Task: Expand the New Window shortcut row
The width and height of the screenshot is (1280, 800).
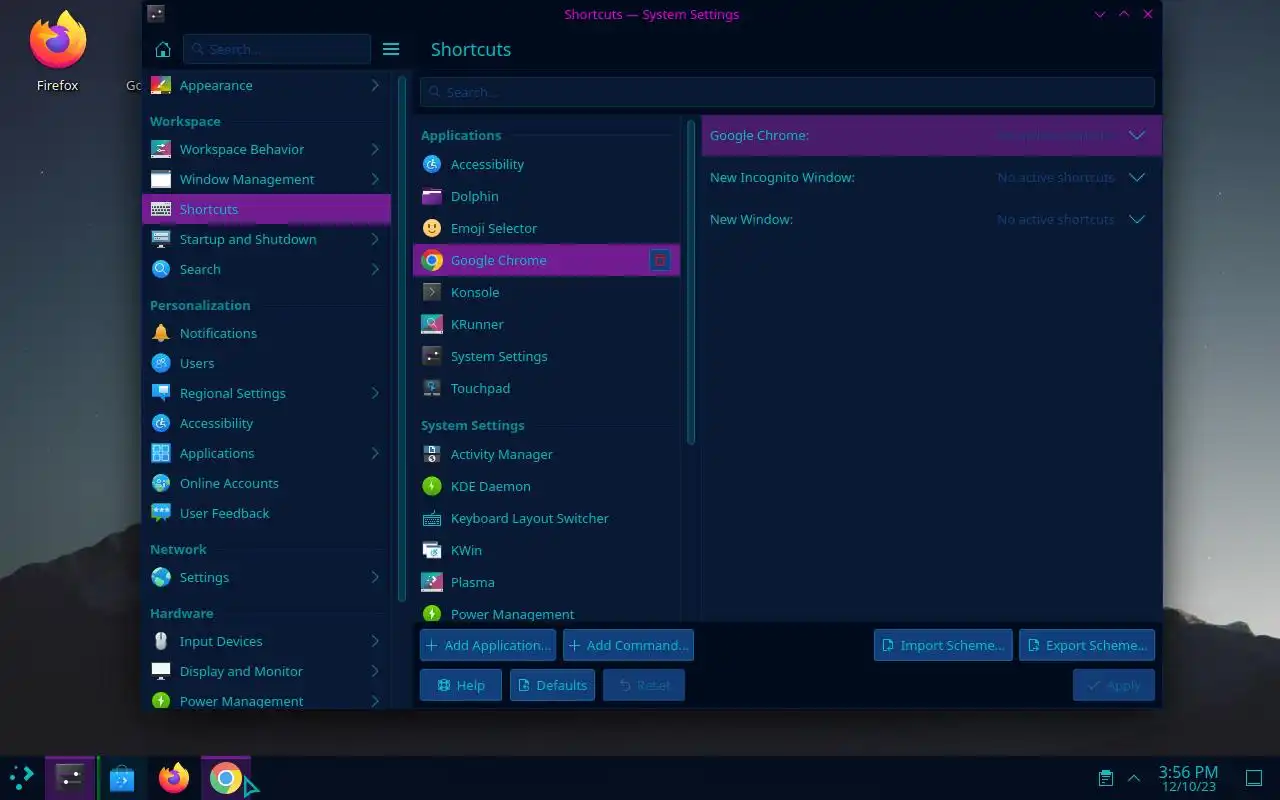Action: tap(1137, 219)
